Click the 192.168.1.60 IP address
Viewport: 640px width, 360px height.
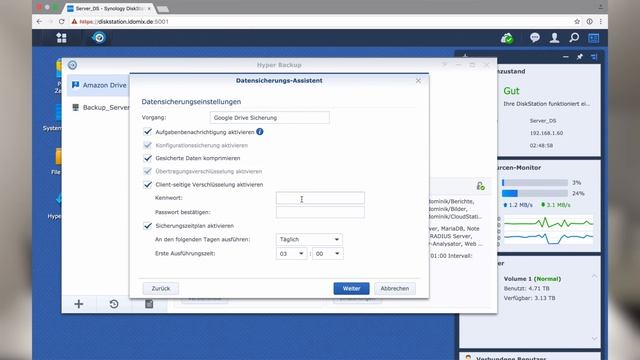coord(546,133)
